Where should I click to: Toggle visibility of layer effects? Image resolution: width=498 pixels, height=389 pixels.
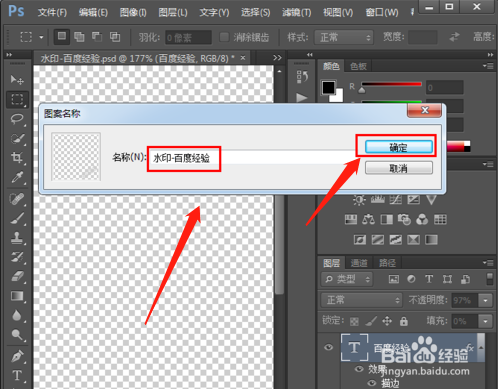[x=359, y=369]
